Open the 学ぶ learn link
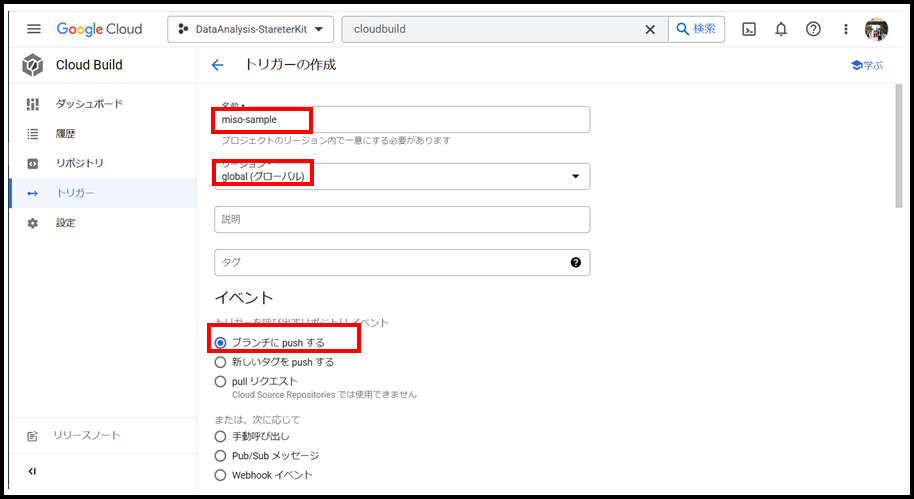 pos(866,65)
